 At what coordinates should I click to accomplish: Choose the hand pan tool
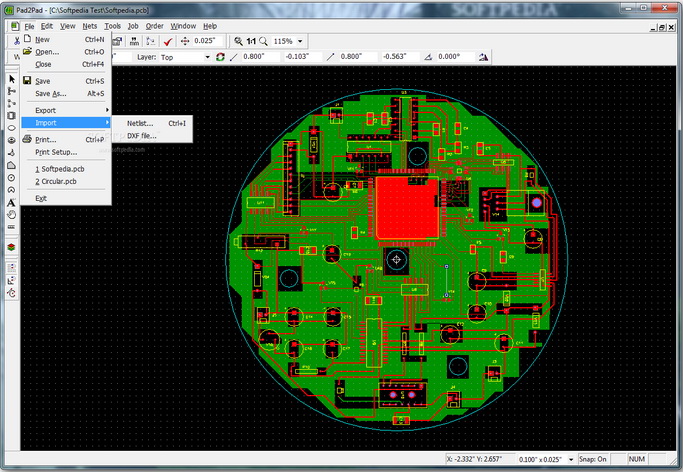point(12,214)
